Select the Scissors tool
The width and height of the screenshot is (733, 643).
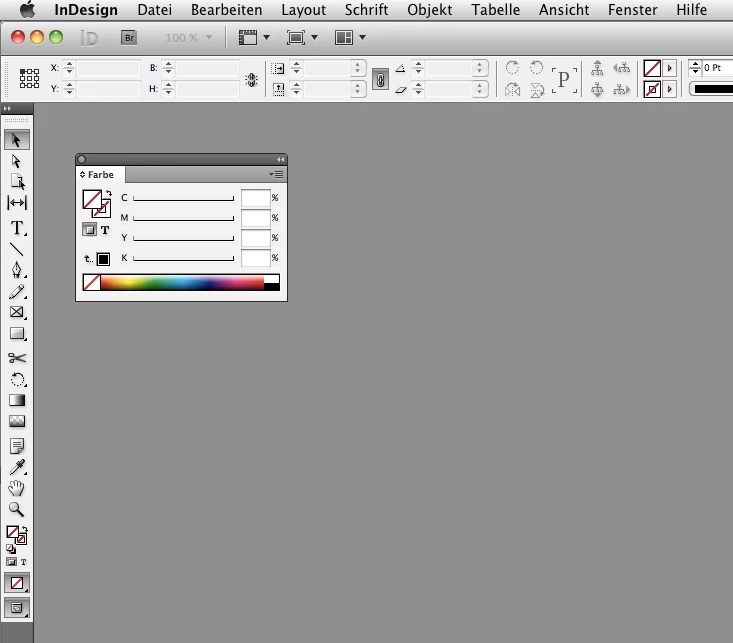tap(17, 358)
